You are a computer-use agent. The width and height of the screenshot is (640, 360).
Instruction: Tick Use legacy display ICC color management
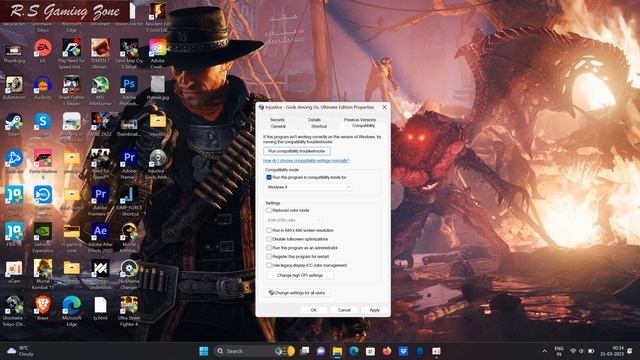(269, 265)
